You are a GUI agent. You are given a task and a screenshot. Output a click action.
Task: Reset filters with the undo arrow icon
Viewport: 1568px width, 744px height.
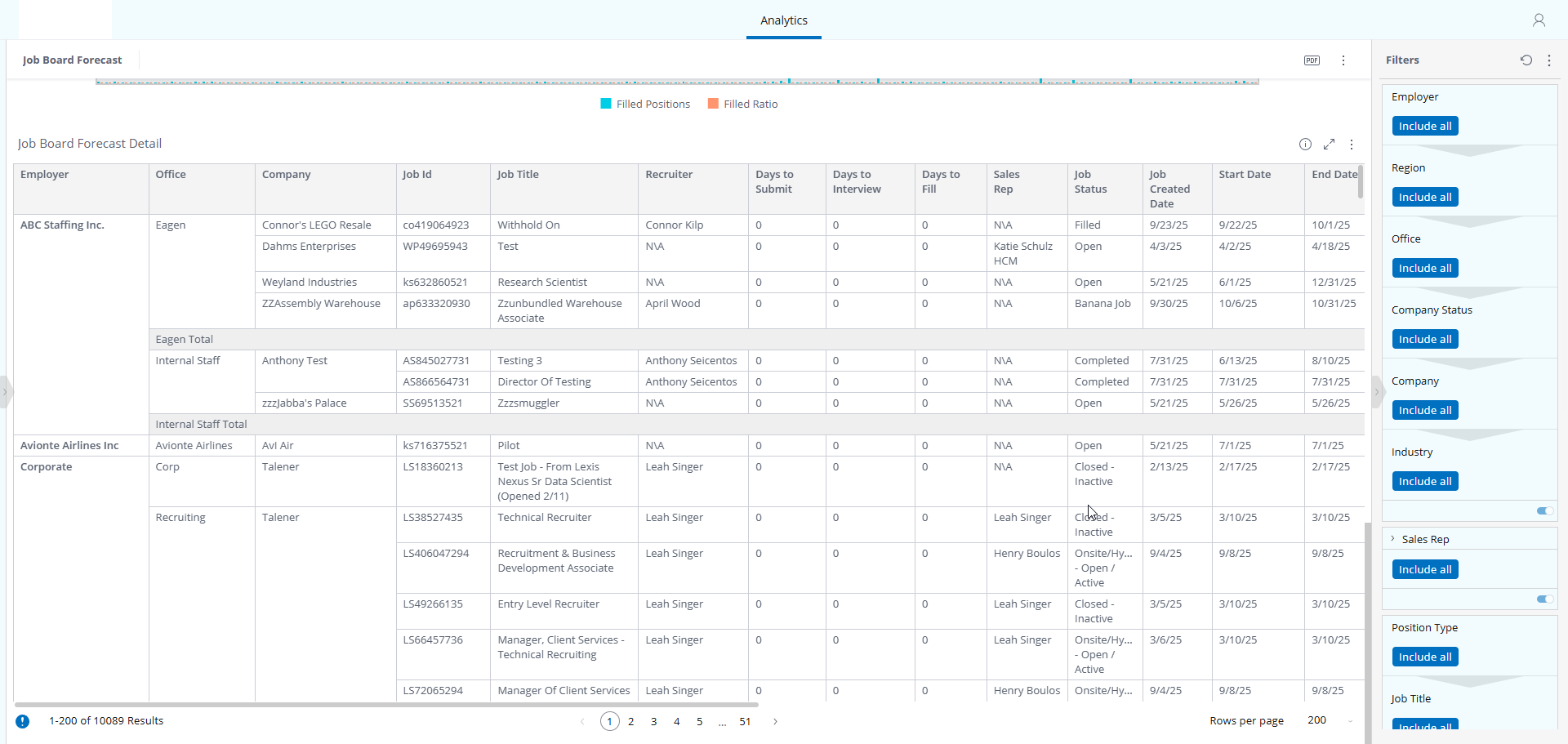click(1526, 60)
